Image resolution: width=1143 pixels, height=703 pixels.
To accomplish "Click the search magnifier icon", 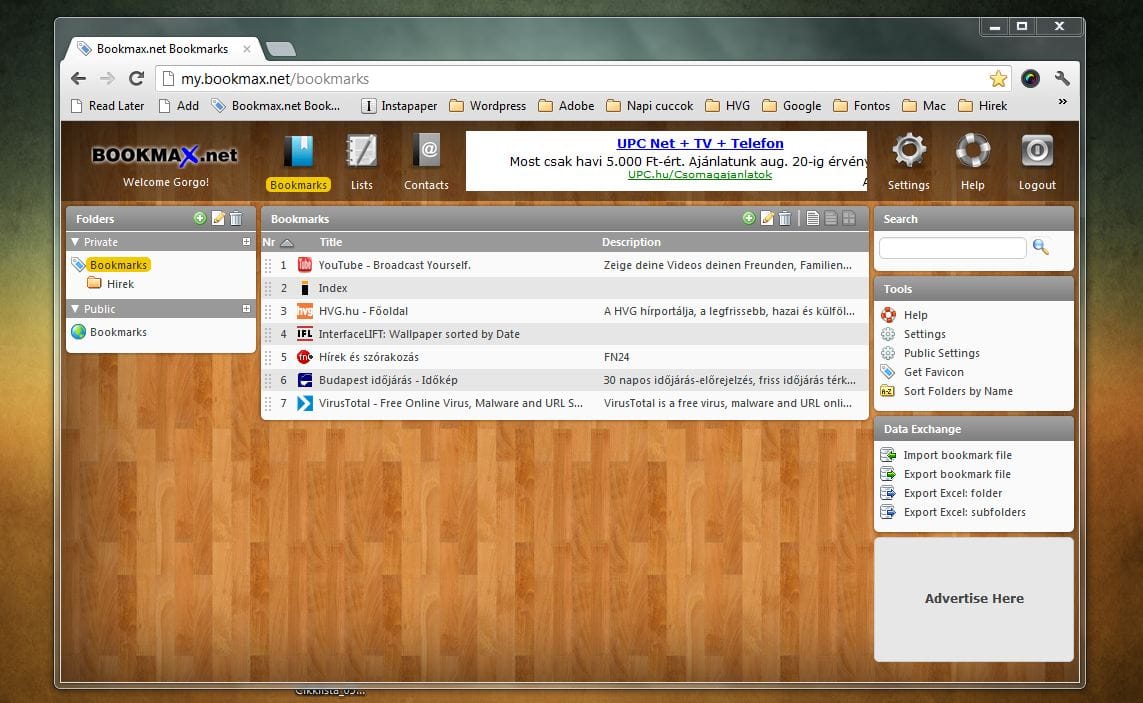I will 1041,247.
